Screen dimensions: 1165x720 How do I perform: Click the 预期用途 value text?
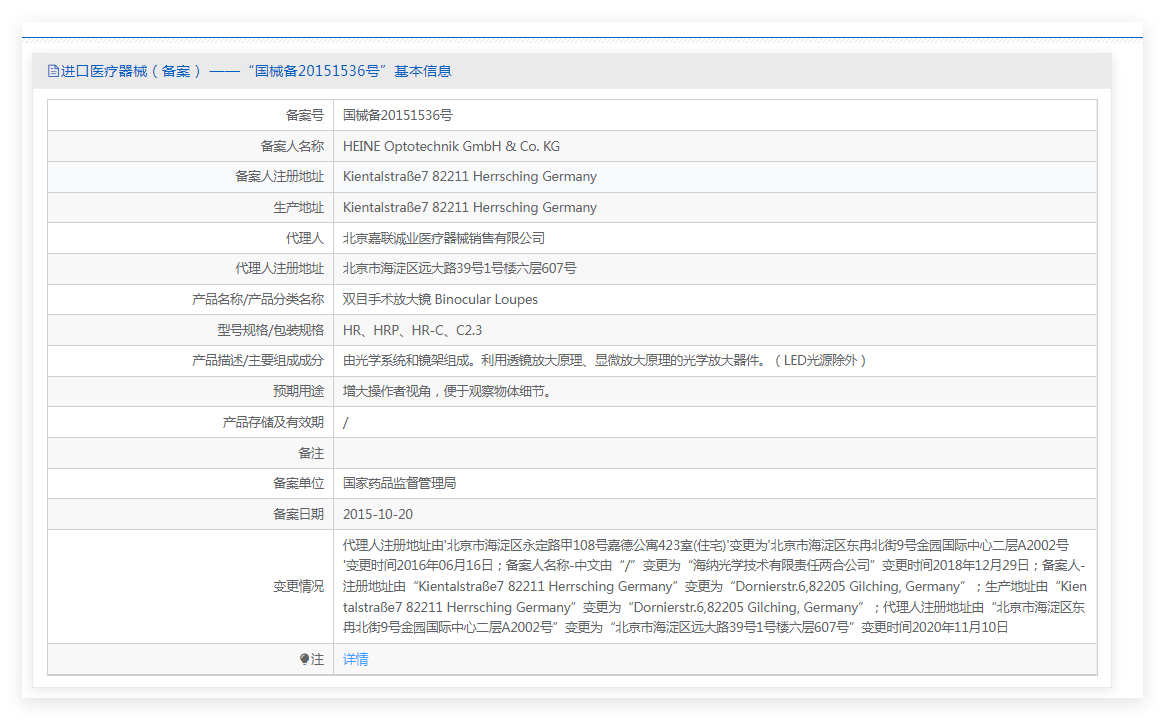[x=446, y=392]
